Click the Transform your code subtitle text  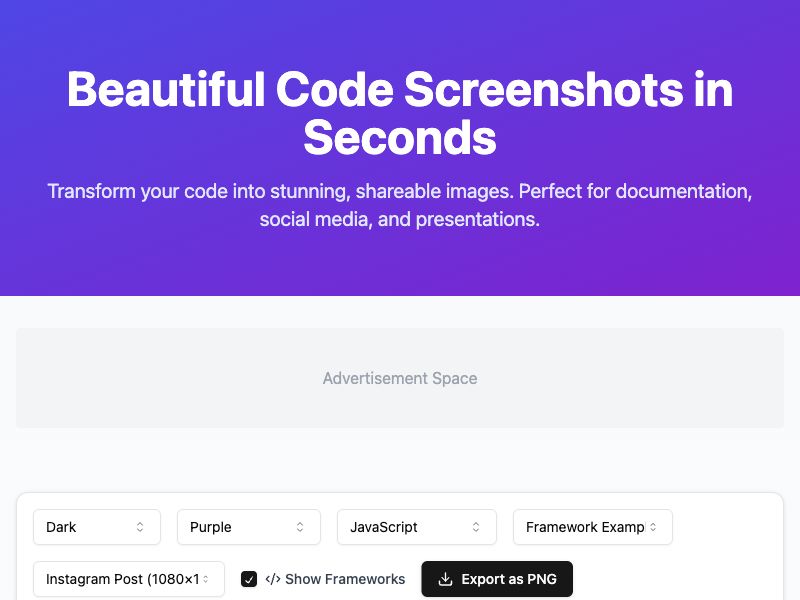coord(400,205)
